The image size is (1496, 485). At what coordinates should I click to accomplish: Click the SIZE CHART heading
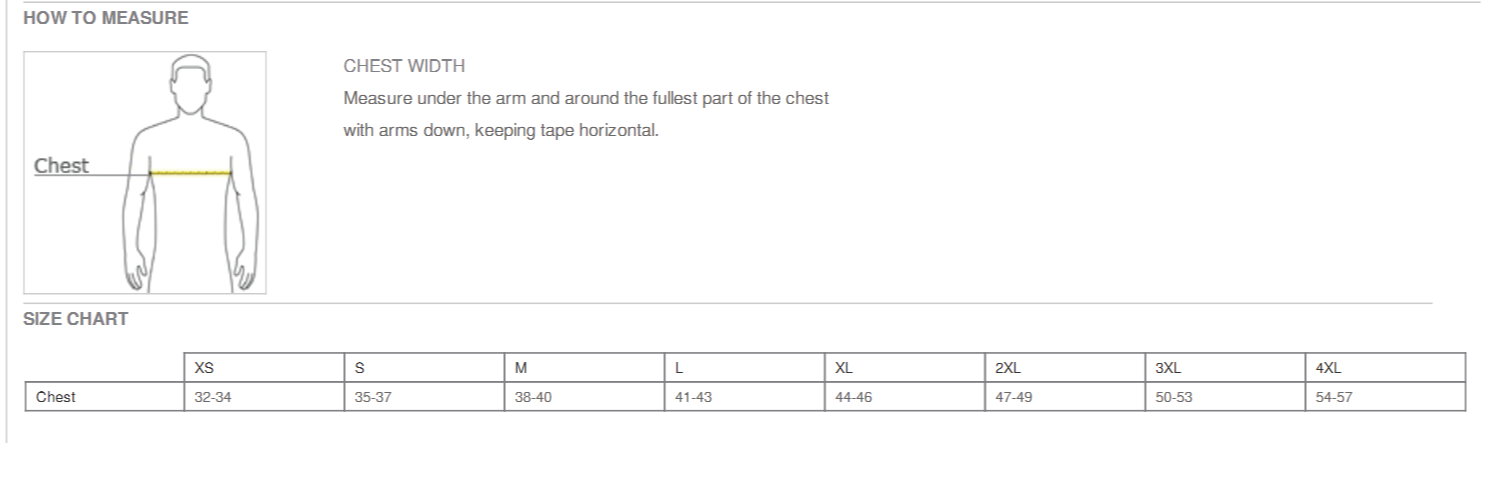pyautogui.click(x=76, y=319)
